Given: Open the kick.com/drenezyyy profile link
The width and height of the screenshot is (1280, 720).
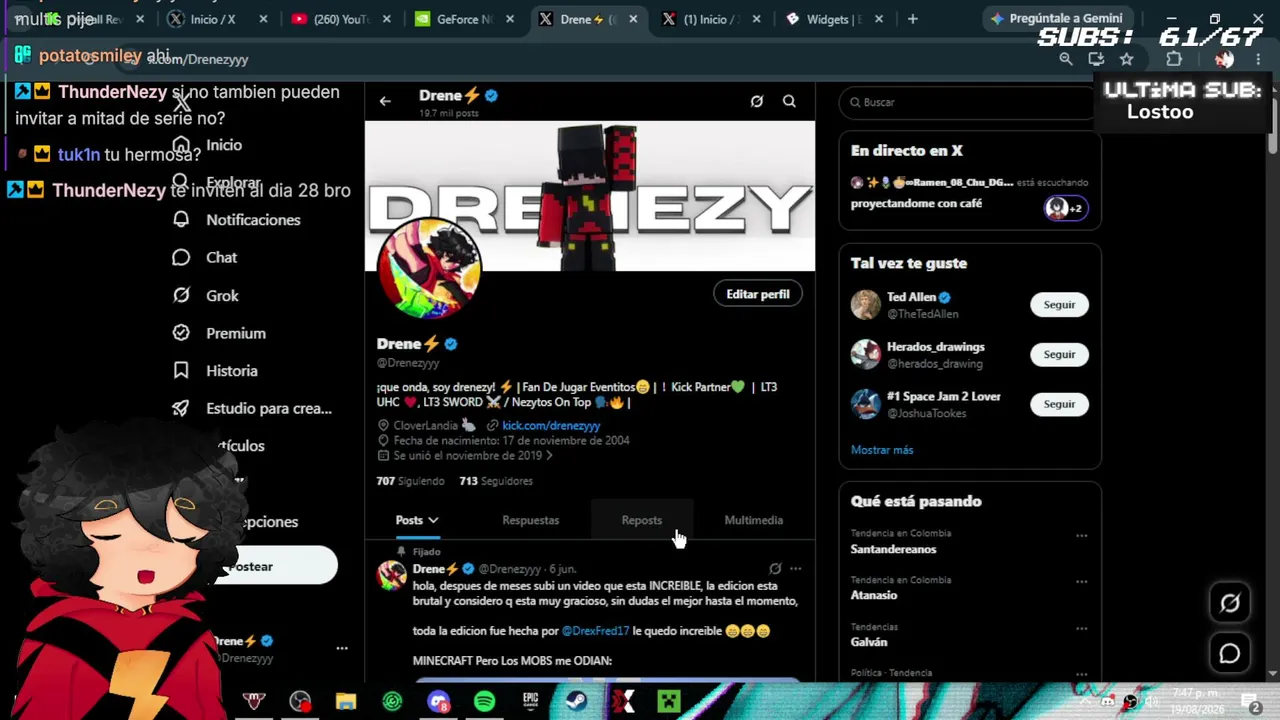Looking at the screenshot, I should click(x=551, y=426).
